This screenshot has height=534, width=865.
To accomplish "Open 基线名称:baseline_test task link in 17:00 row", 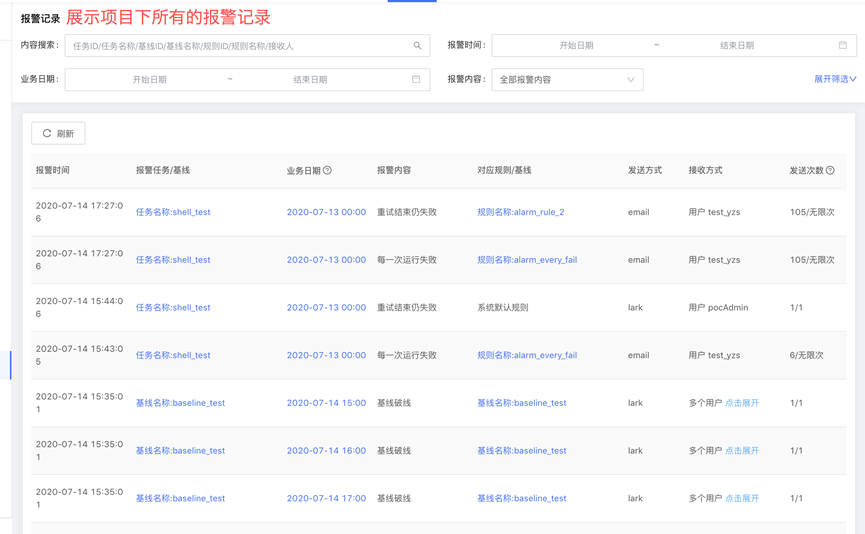I will point(180,498).
